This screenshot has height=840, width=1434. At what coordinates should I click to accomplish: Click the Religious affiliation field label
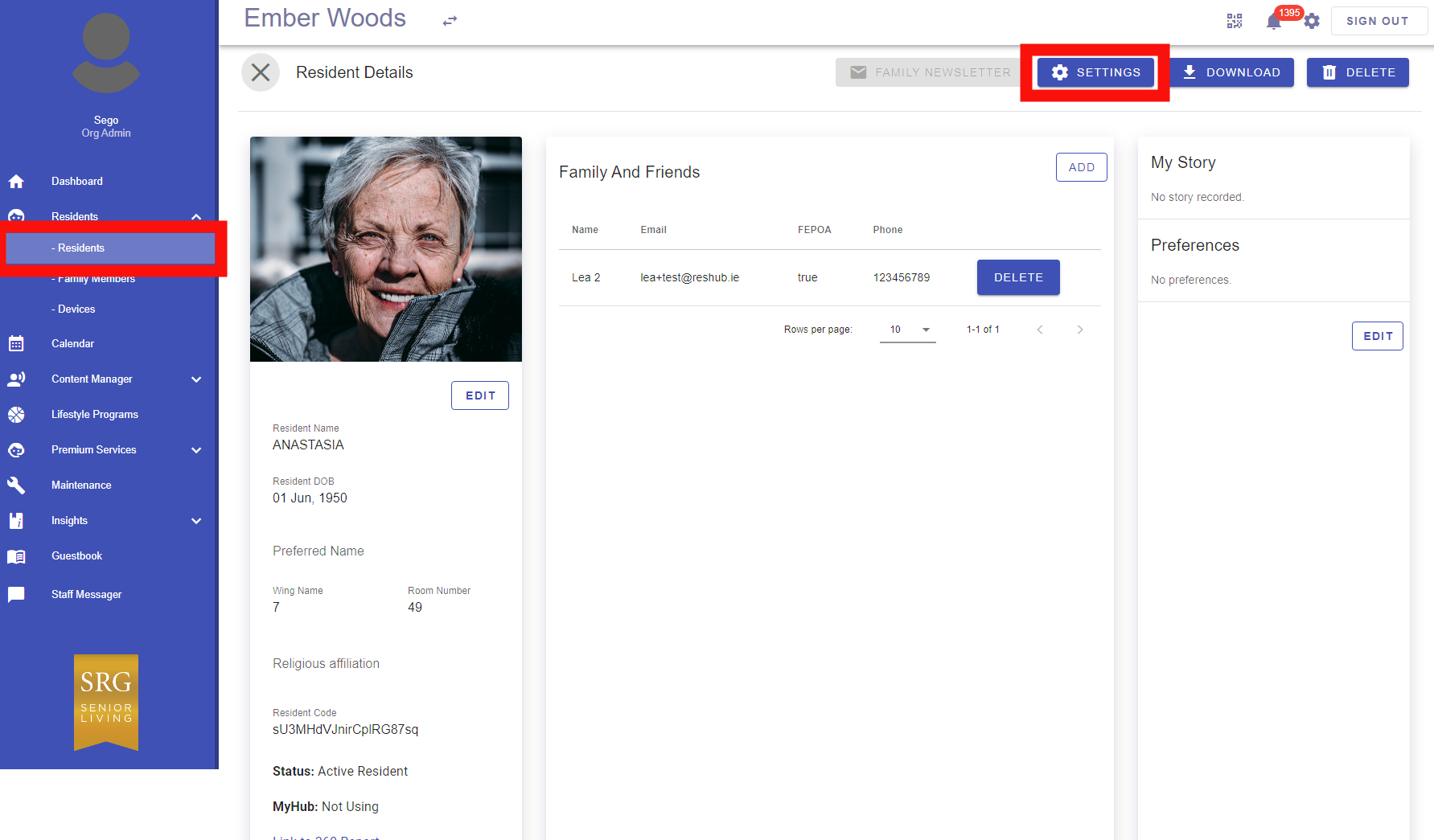[327, 664]
